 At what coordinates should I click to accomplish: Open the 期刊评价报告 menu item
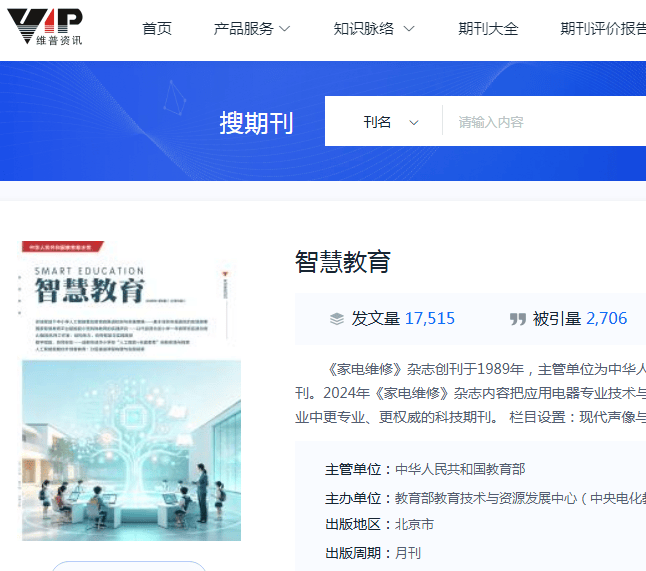pos(603,29)
